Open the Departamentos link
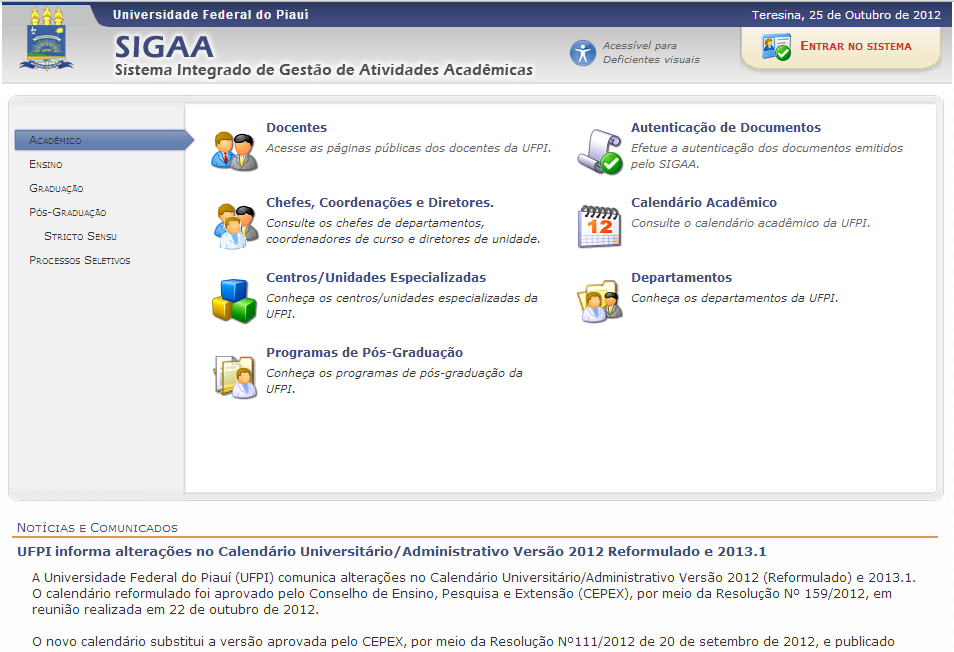Screen dimensions: 954x652 [681, 277]
